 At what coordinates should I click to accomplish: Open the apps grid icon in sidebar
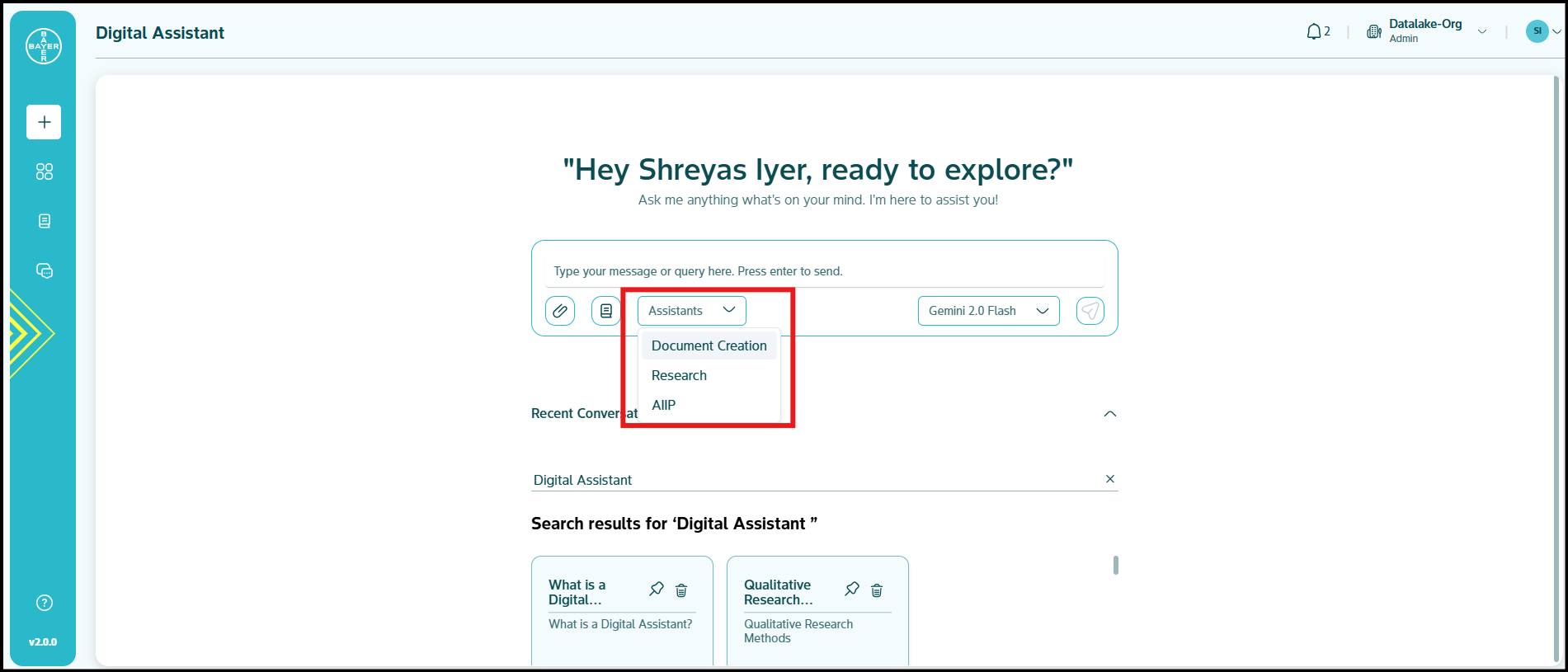45,172
